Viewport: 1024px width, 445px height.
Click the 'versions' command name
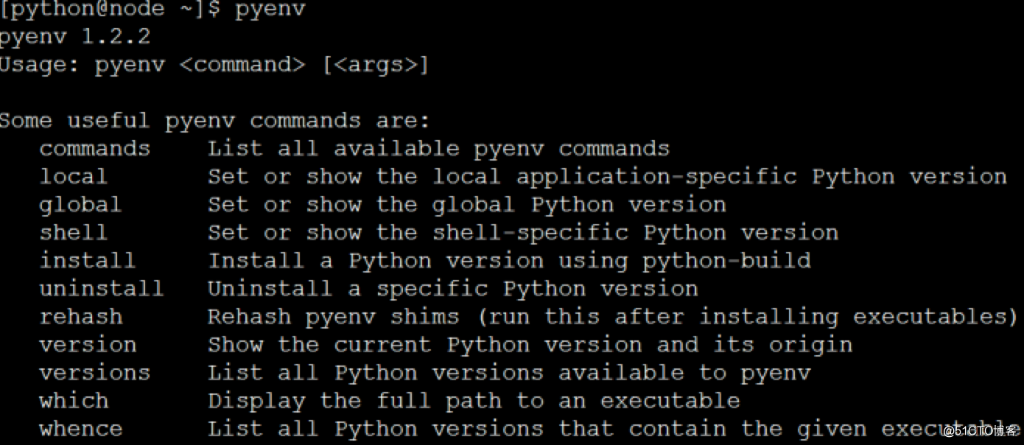pos(95,373)
